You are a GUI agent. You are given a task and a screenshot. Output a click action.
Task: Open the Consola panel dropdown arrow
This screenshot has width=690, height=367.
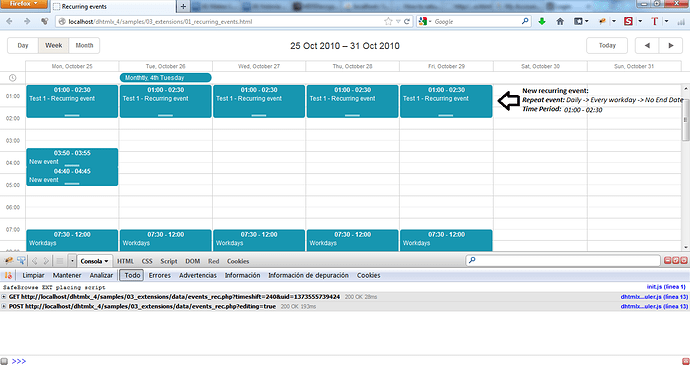tap(106, 261)
